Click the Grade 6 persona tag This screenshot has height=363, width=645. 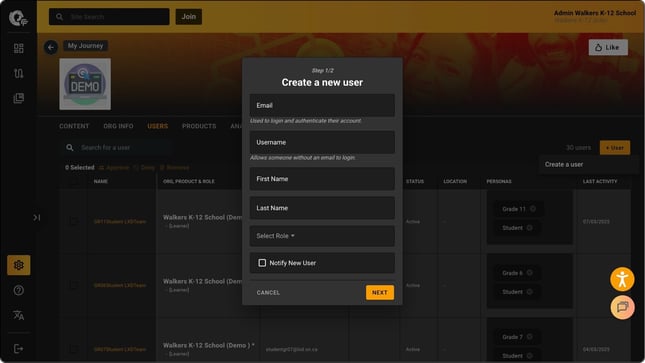(x=517, y=272)
